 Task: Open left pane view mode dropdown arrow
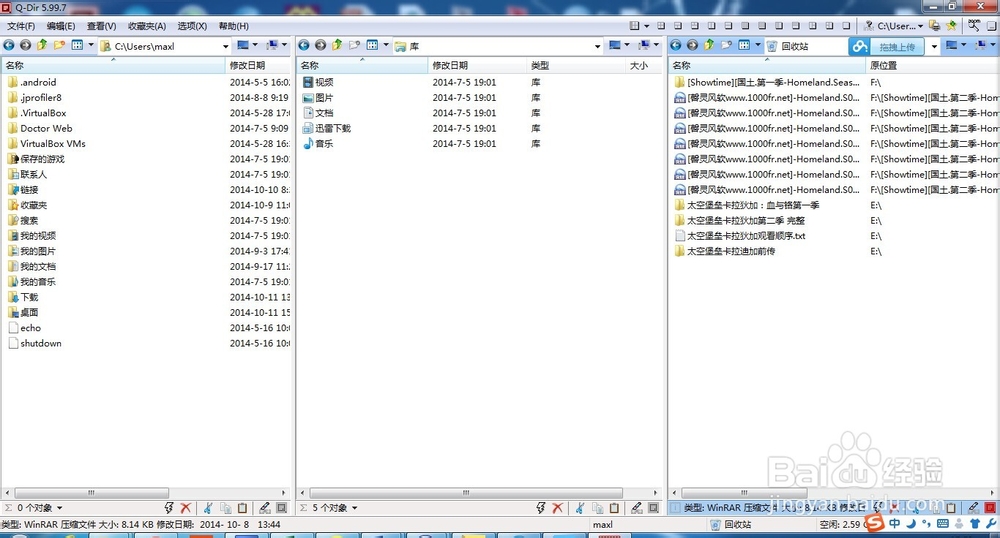pos(91,45)
